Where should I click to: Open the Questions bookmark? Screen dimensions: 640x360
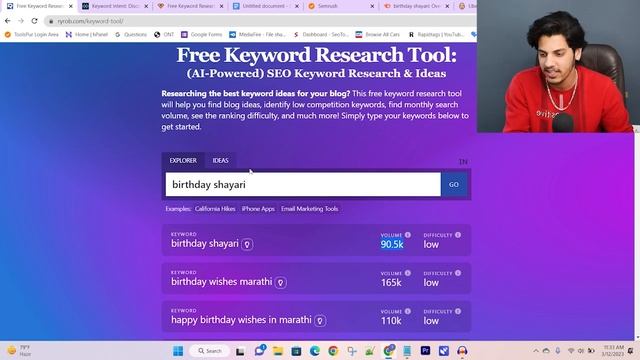tap(131, 35)
